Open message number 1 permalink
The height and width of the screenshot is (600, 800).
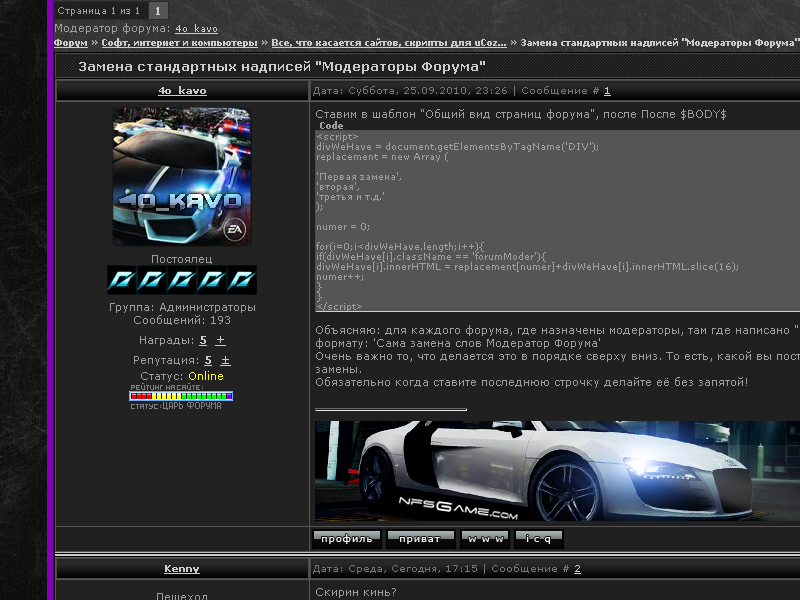click(607, 91)
